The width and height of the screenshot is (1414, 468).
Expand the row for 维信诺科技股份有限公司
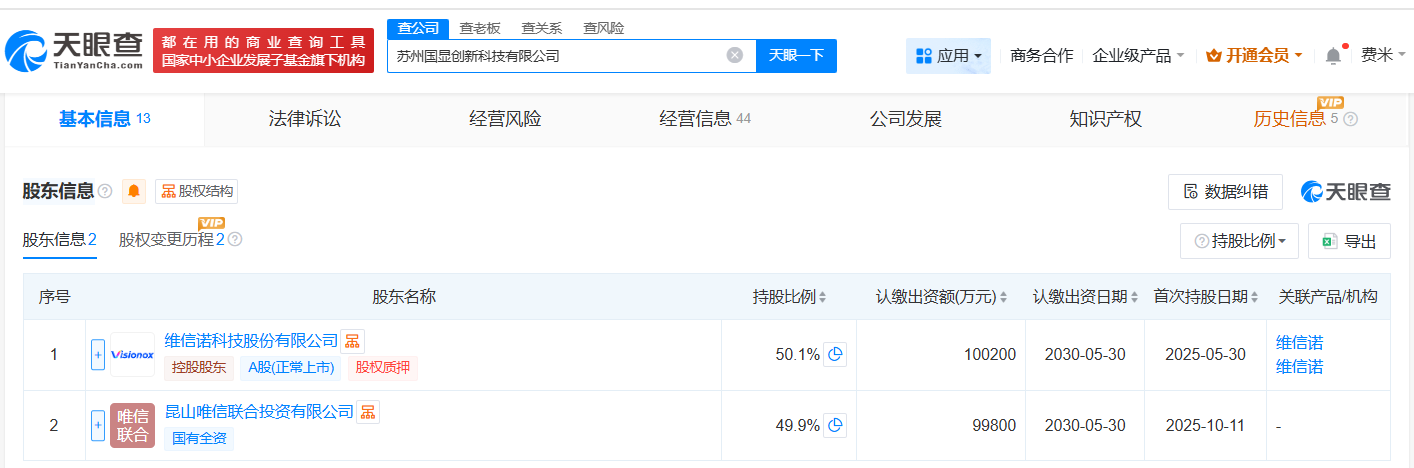pyautogui.click(x=98, y=354)
